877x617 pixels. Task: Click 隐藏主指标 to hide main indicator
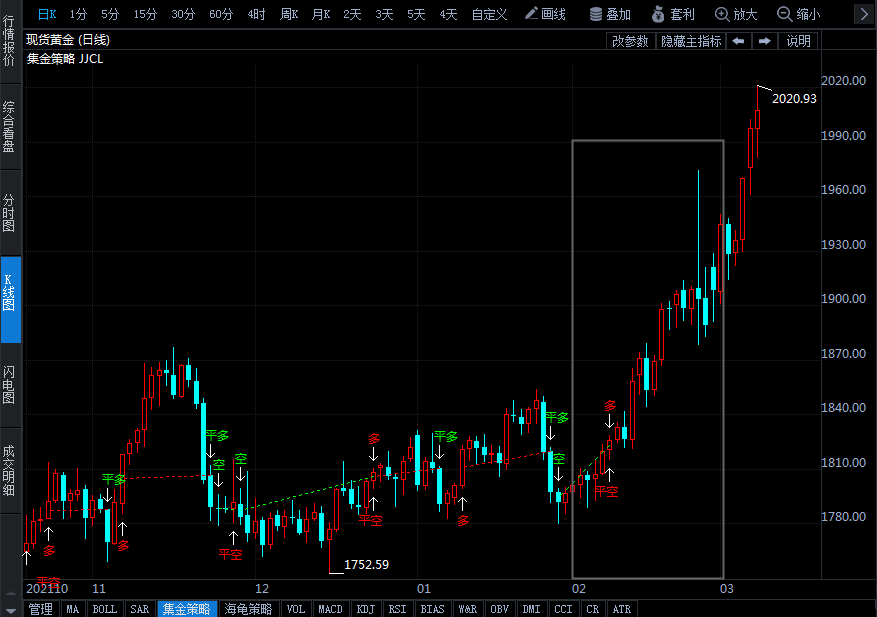[691, 41]
